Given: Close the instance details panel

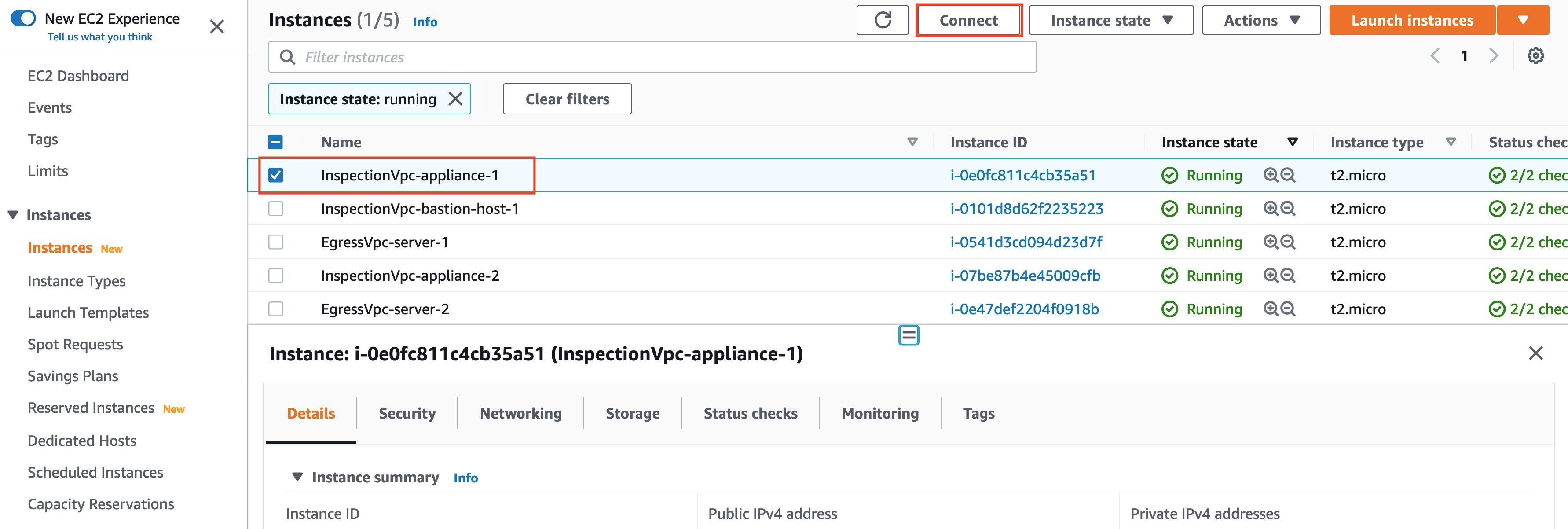Looking at the screenshot, I should point(1535,353).
